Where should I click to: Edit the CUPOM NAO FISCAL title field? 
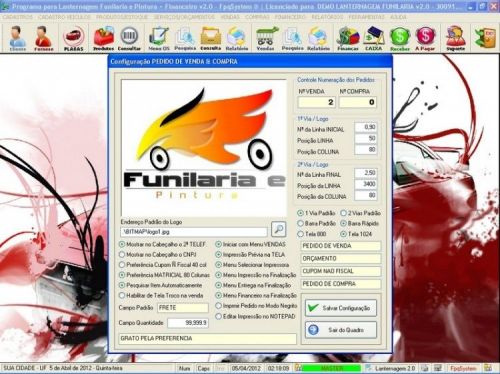[x=341, y=271]
